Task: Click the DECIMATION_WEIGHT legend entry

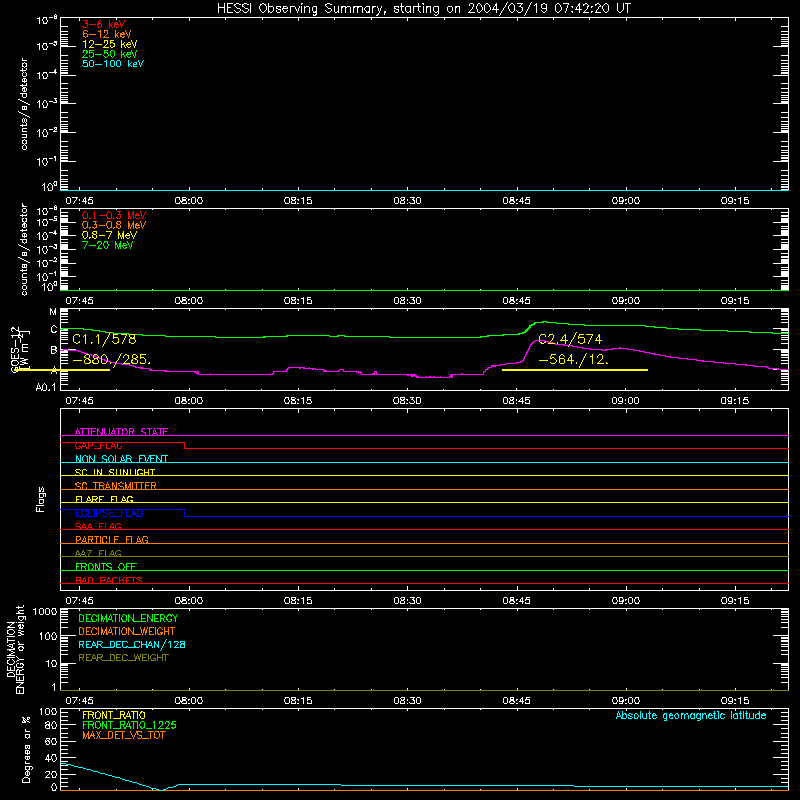Action: [127, 632]
